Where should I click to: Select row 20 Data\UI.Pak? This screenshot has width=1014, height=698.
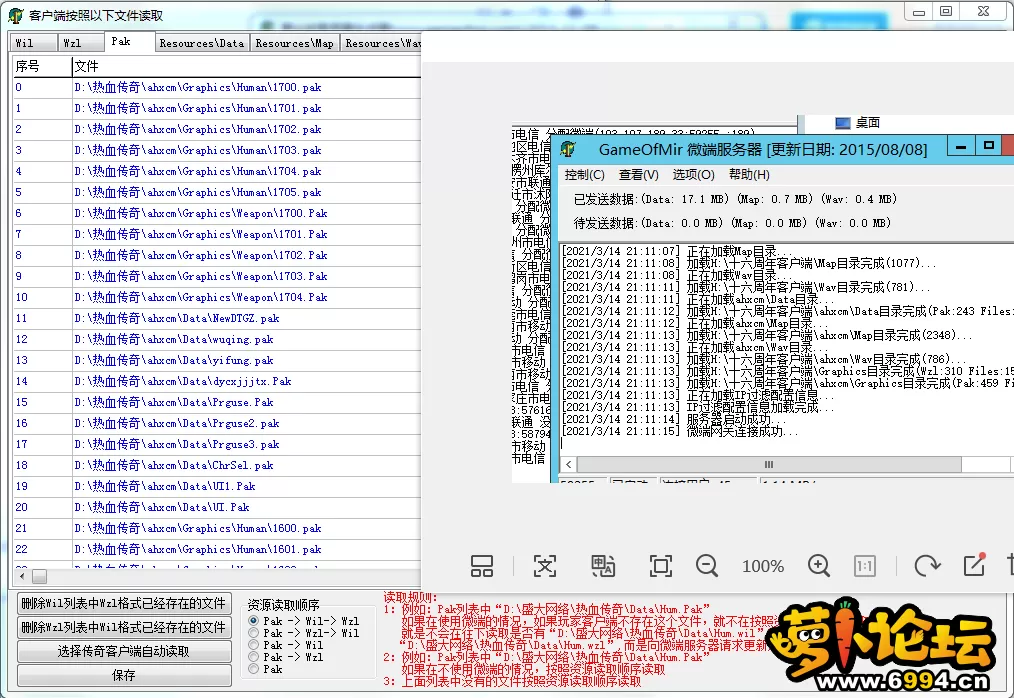pyautogui.click(x=217, y=507)
